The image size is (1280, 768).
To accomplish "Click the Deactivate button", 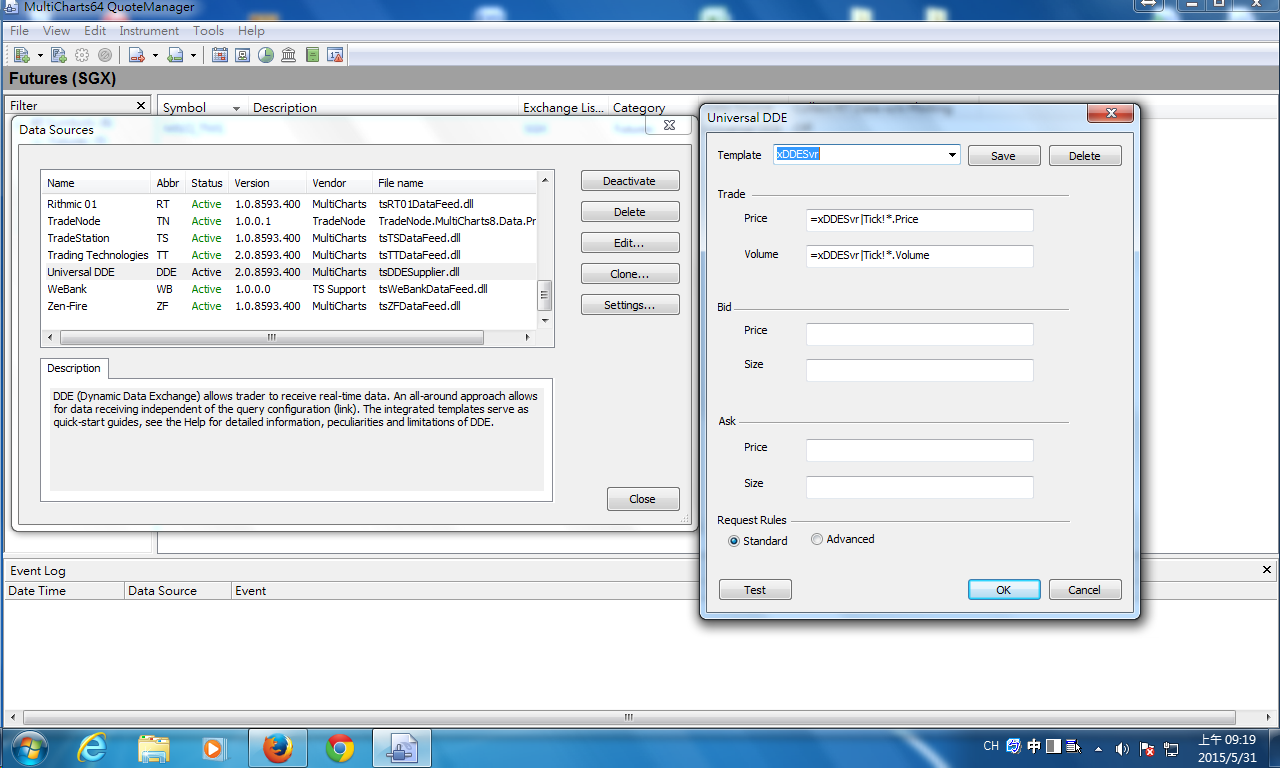I will coord(630,181).
